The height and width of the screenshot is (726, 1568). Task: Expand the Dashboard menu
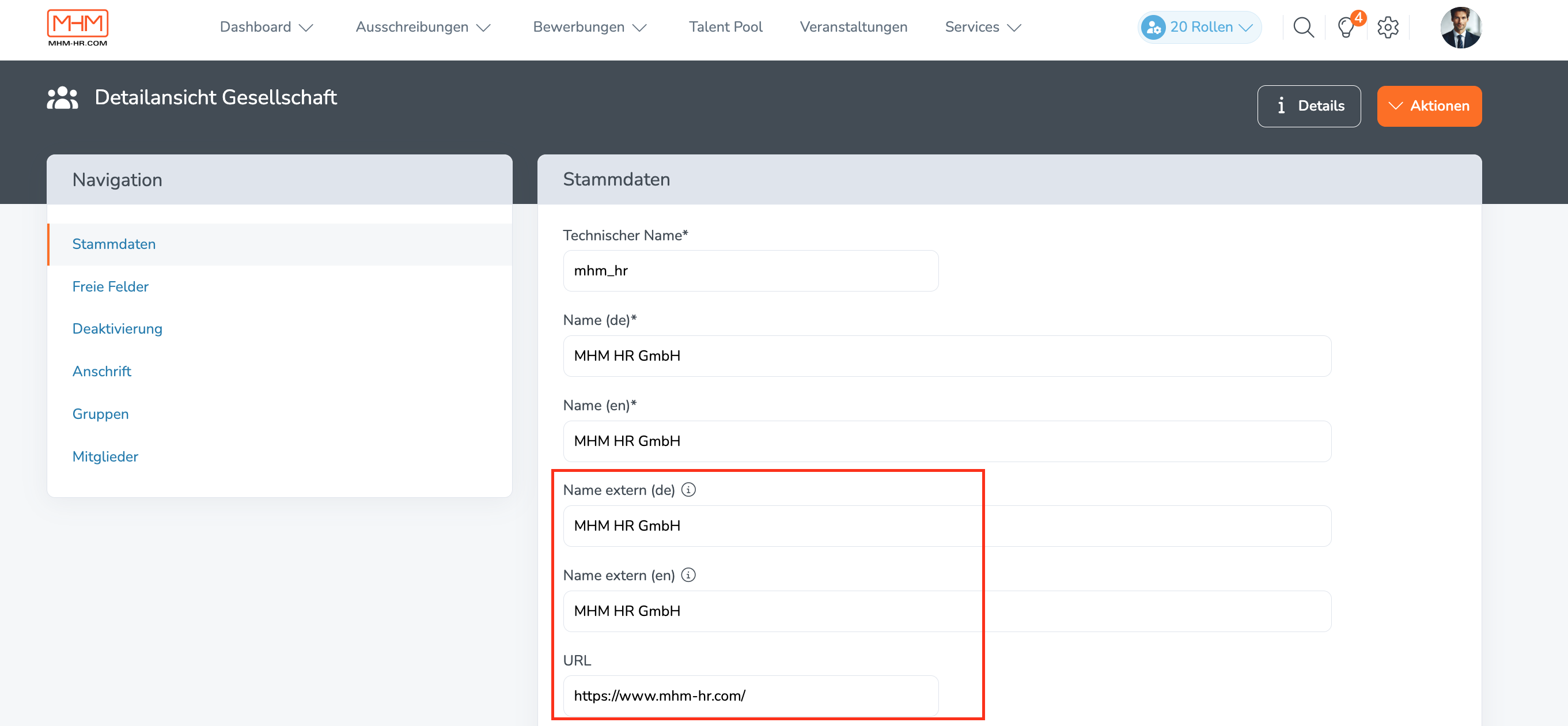[x=266, y=28]
